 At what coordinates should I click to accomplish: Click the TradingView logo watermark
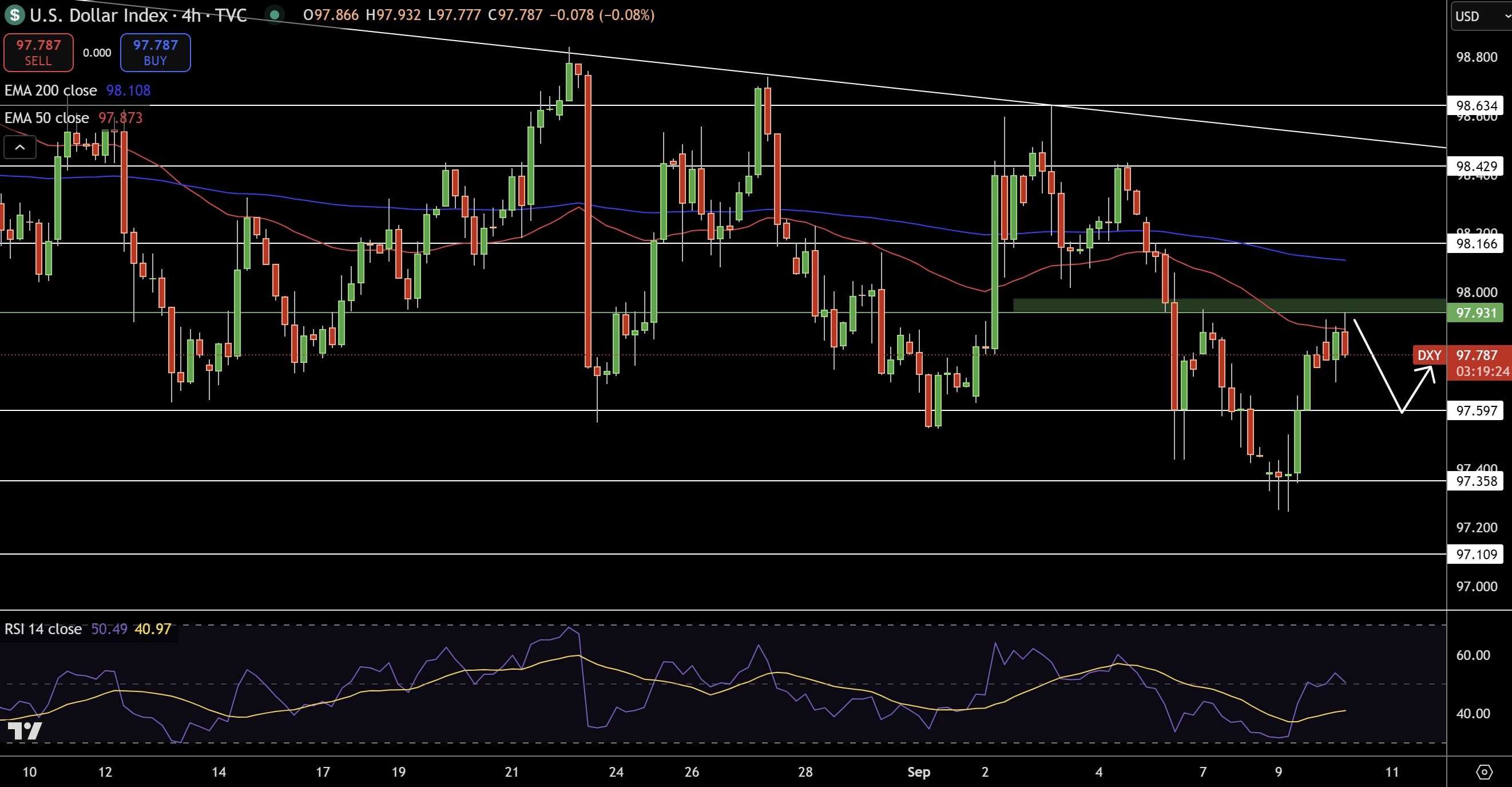pos(25,730)
